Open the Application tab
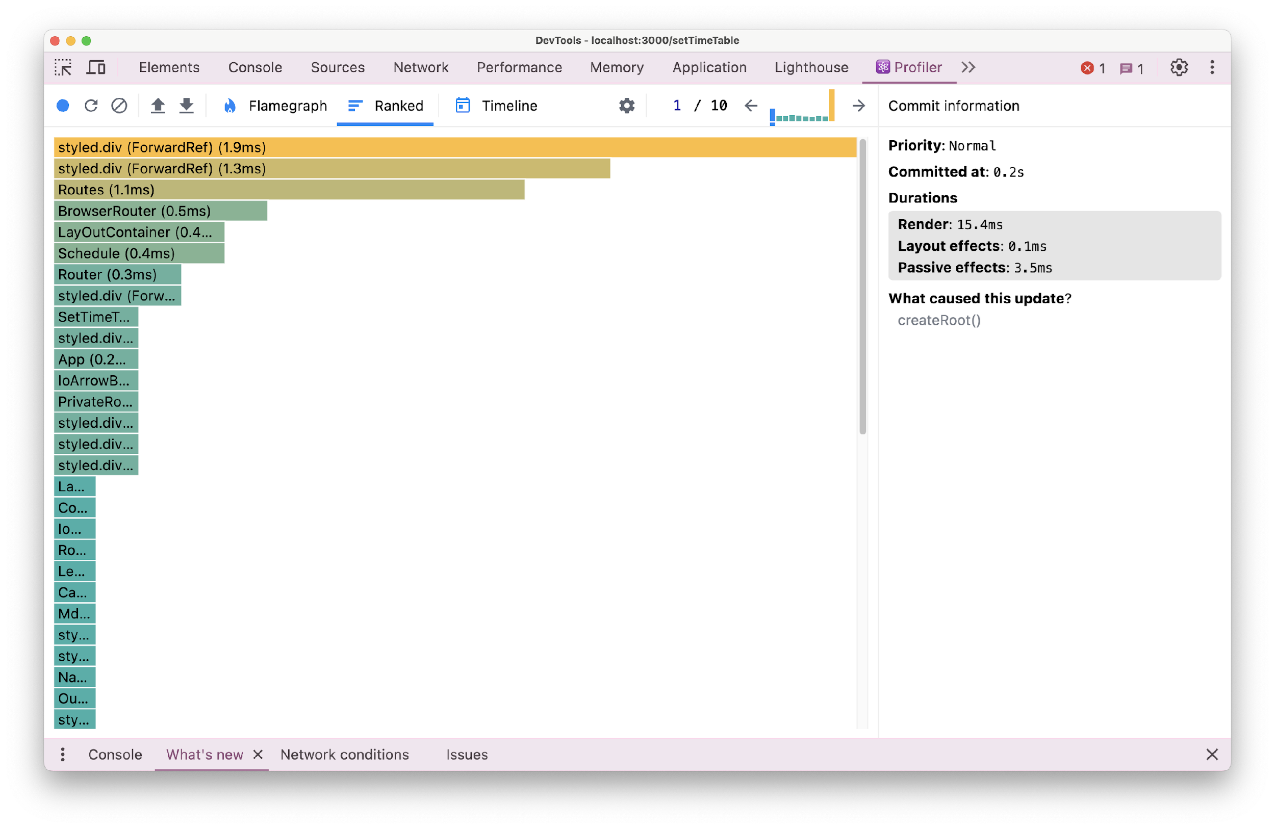Image resolution: width=1275 pixels, height=829 pixels. 709,68
